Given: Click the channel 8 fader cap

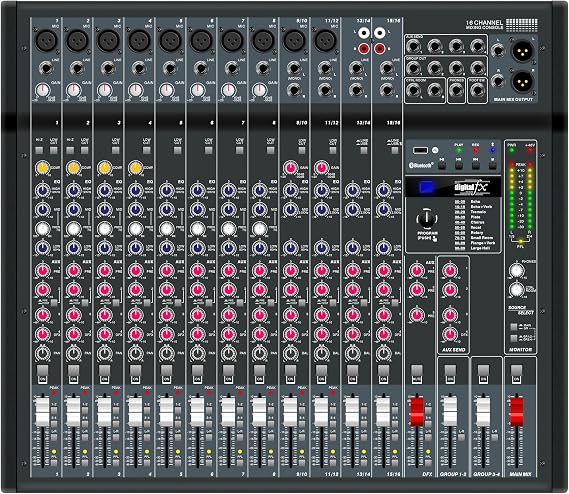Looking at the screenshot, I should tap(259, 412).
